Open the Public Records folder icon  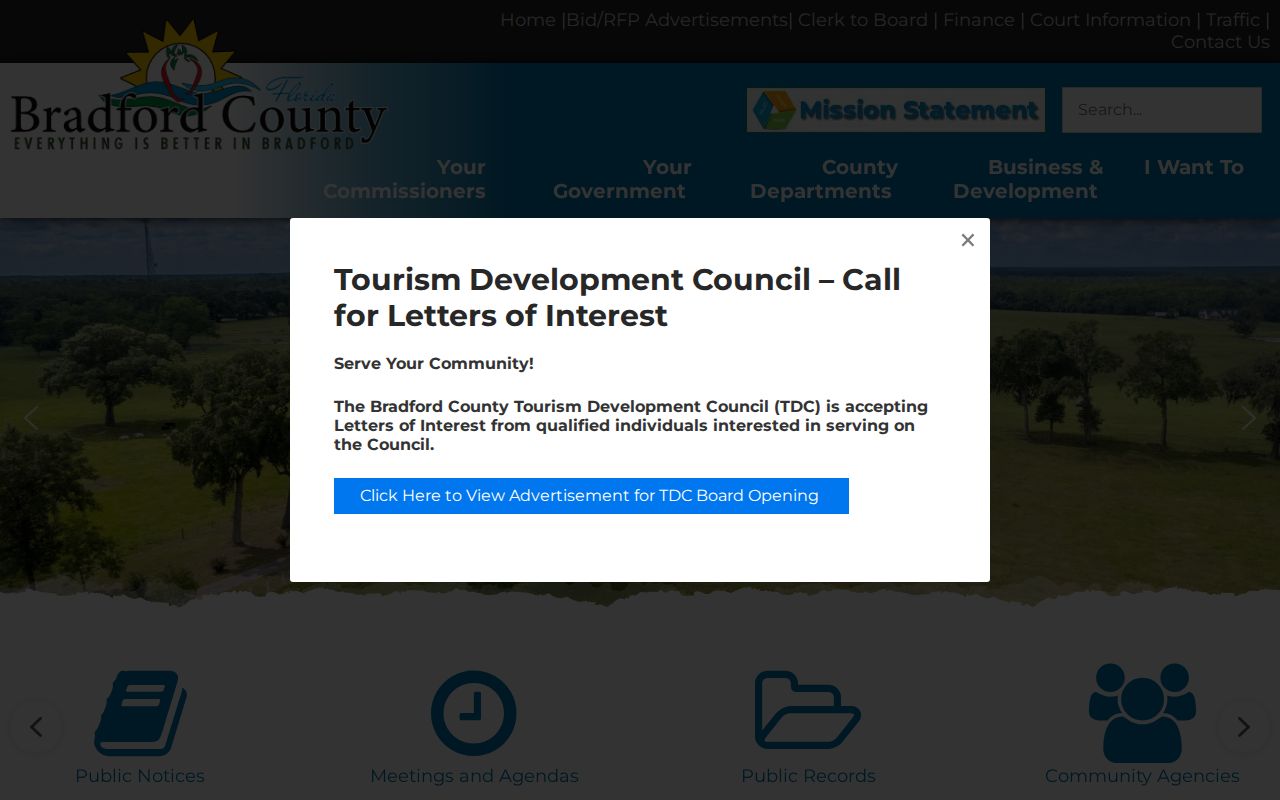click(x=808, y=710)
